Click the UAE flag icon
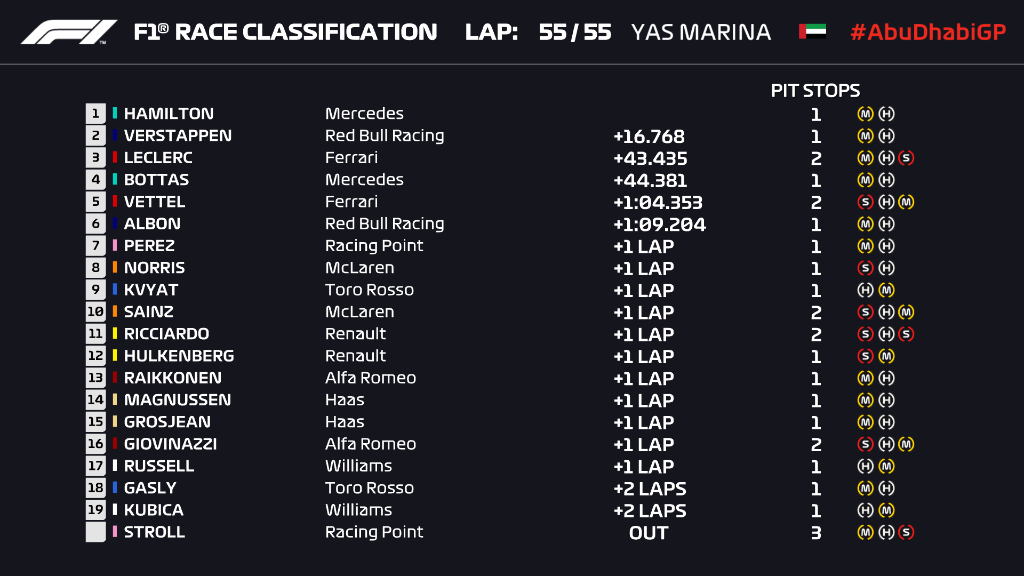Viewport: 1024px width, 576px height. (812, 32)
